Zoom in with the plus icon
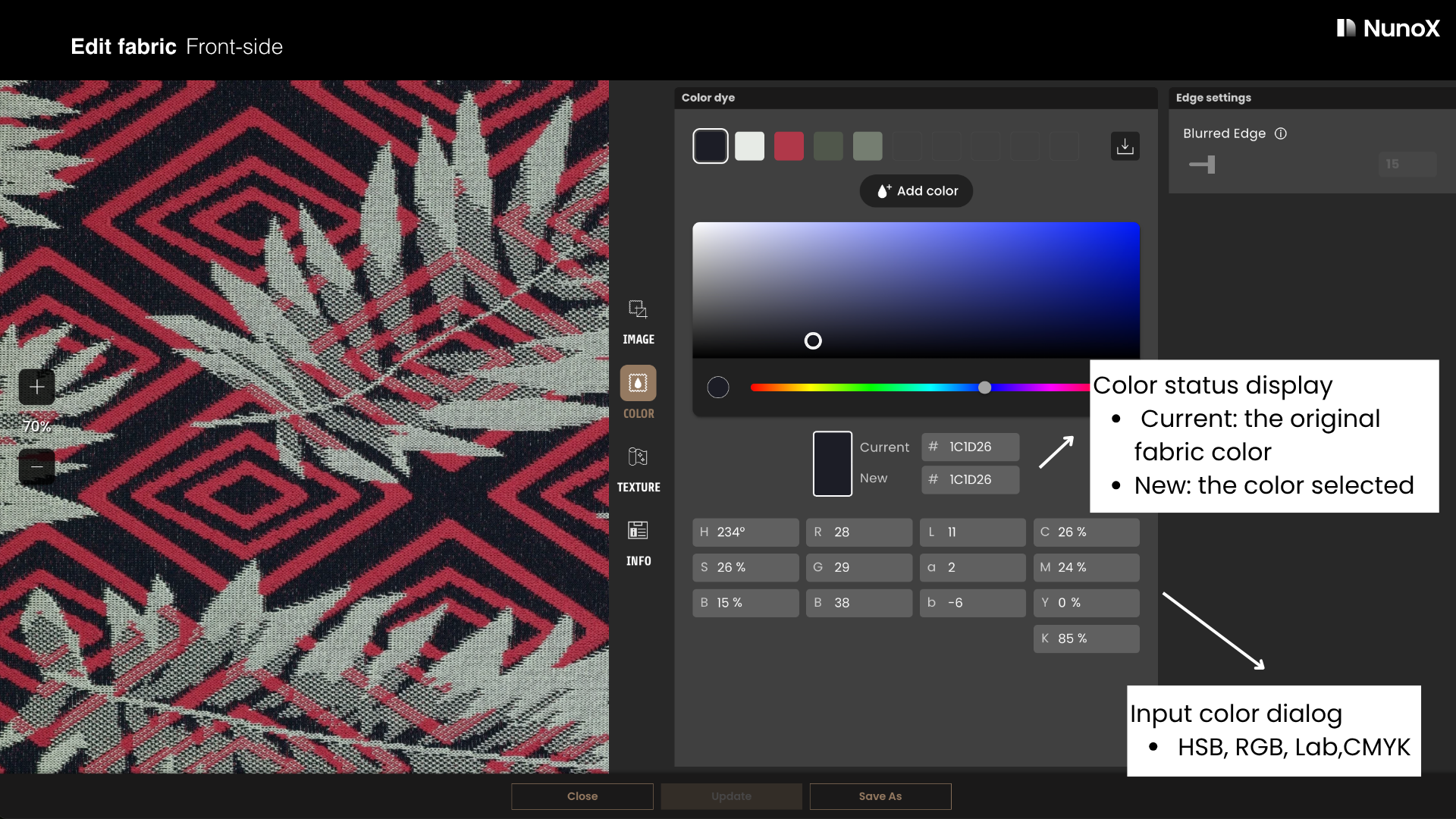 click(x=36, y=388)
